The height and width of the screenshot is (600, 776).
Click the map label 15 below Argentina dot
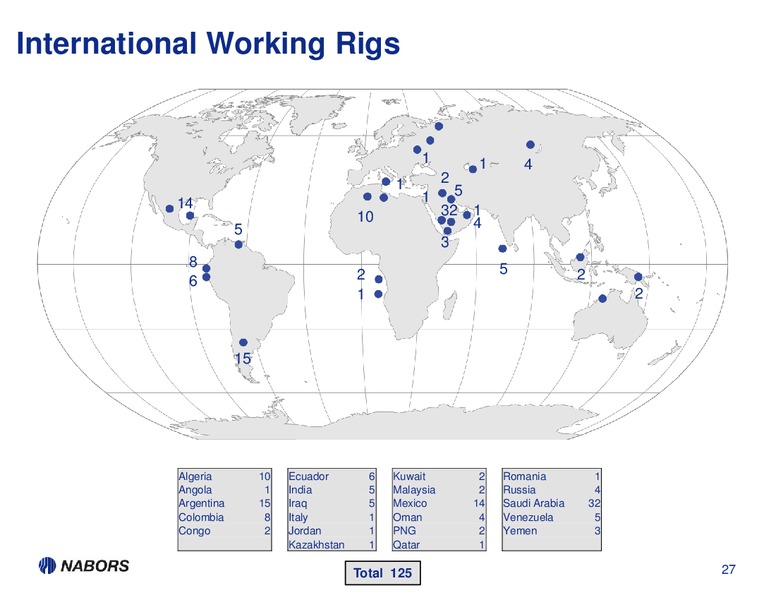coord(242,358)
